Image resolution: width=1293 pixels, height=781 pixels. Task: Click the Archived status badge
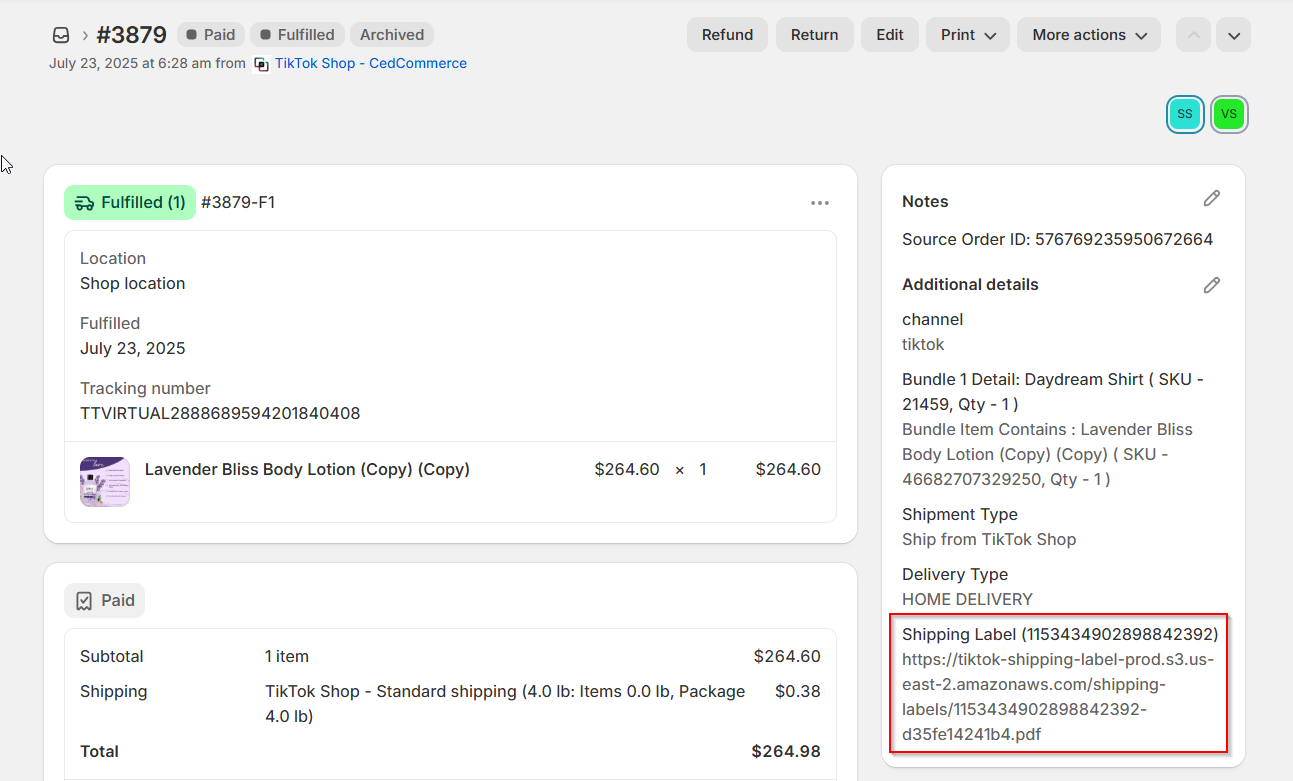click(392, 35)
